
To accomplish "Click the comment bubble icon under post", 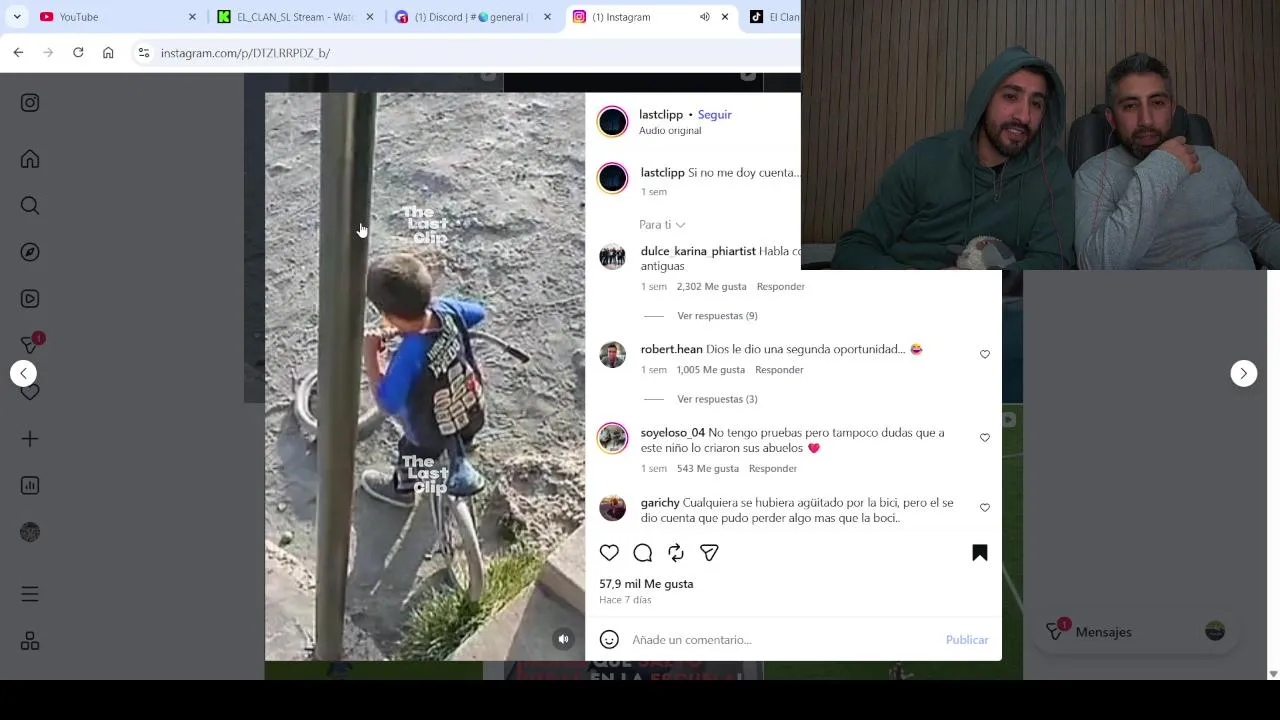I will 643,552.
